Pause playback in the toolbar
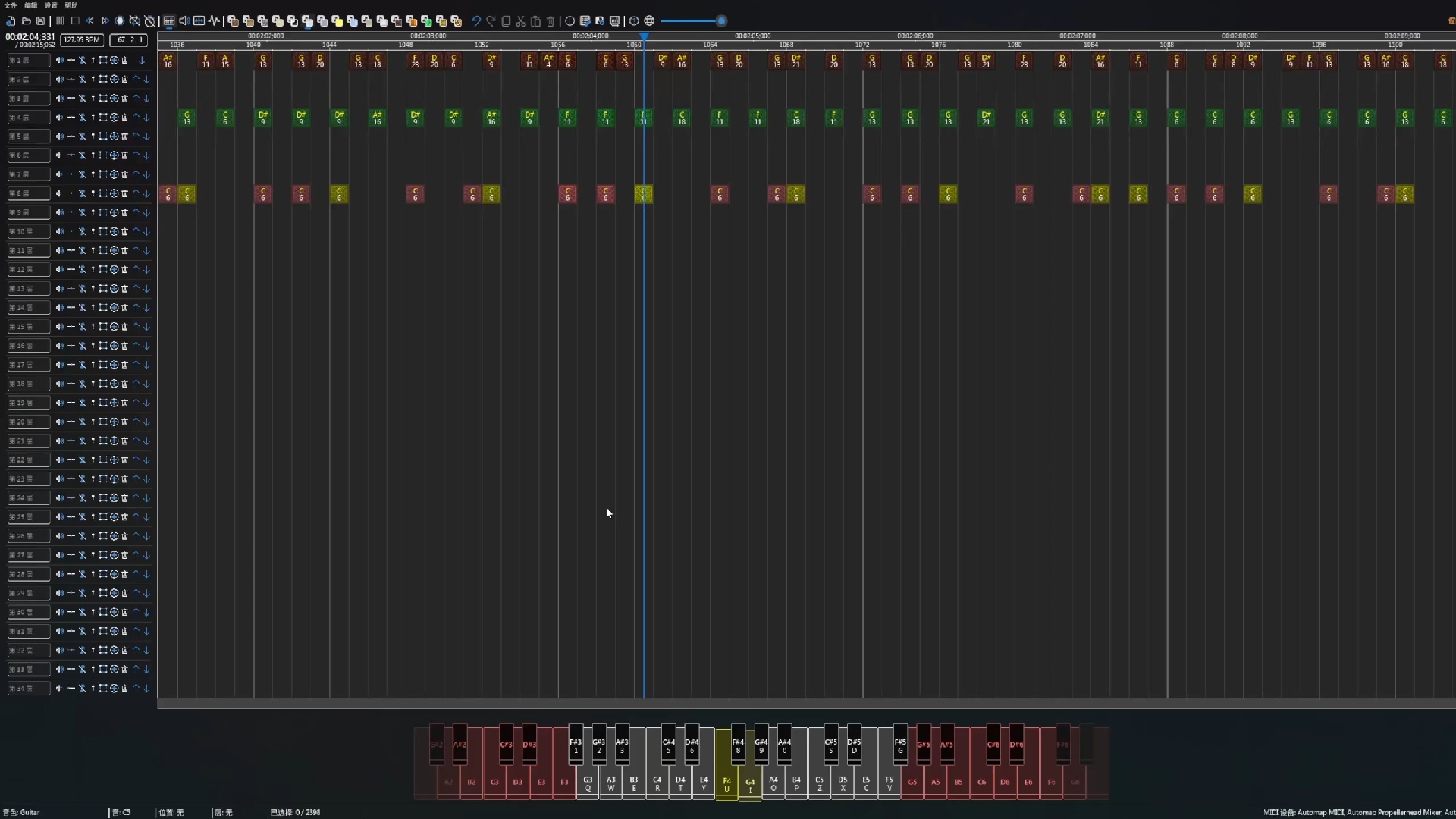The height and width of the screenshot is (819, 1456). pyautogui.click(x=60, y=21)
